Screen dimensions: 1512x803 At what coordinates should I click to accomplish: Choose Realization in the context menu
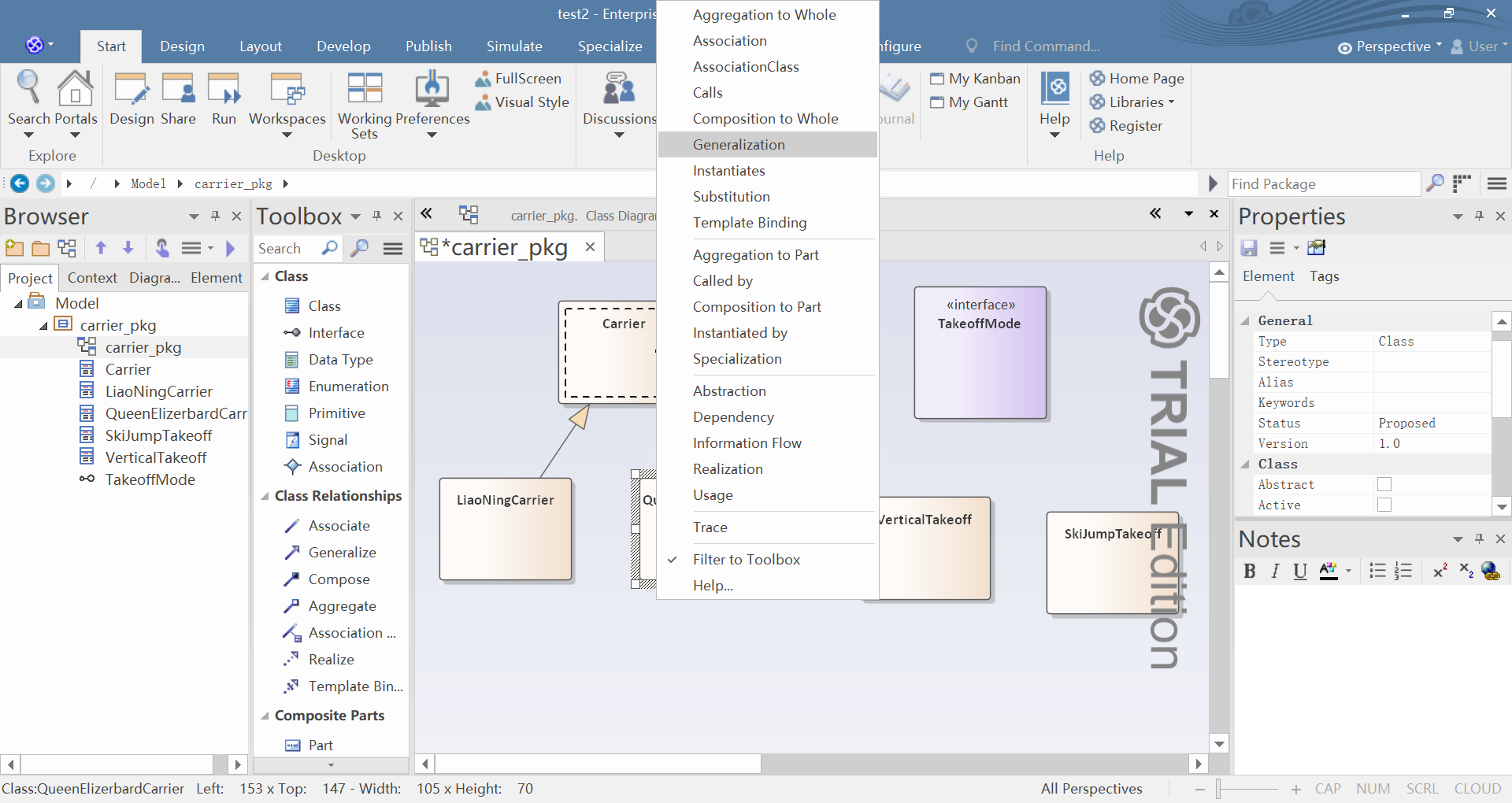pos(768,468)
